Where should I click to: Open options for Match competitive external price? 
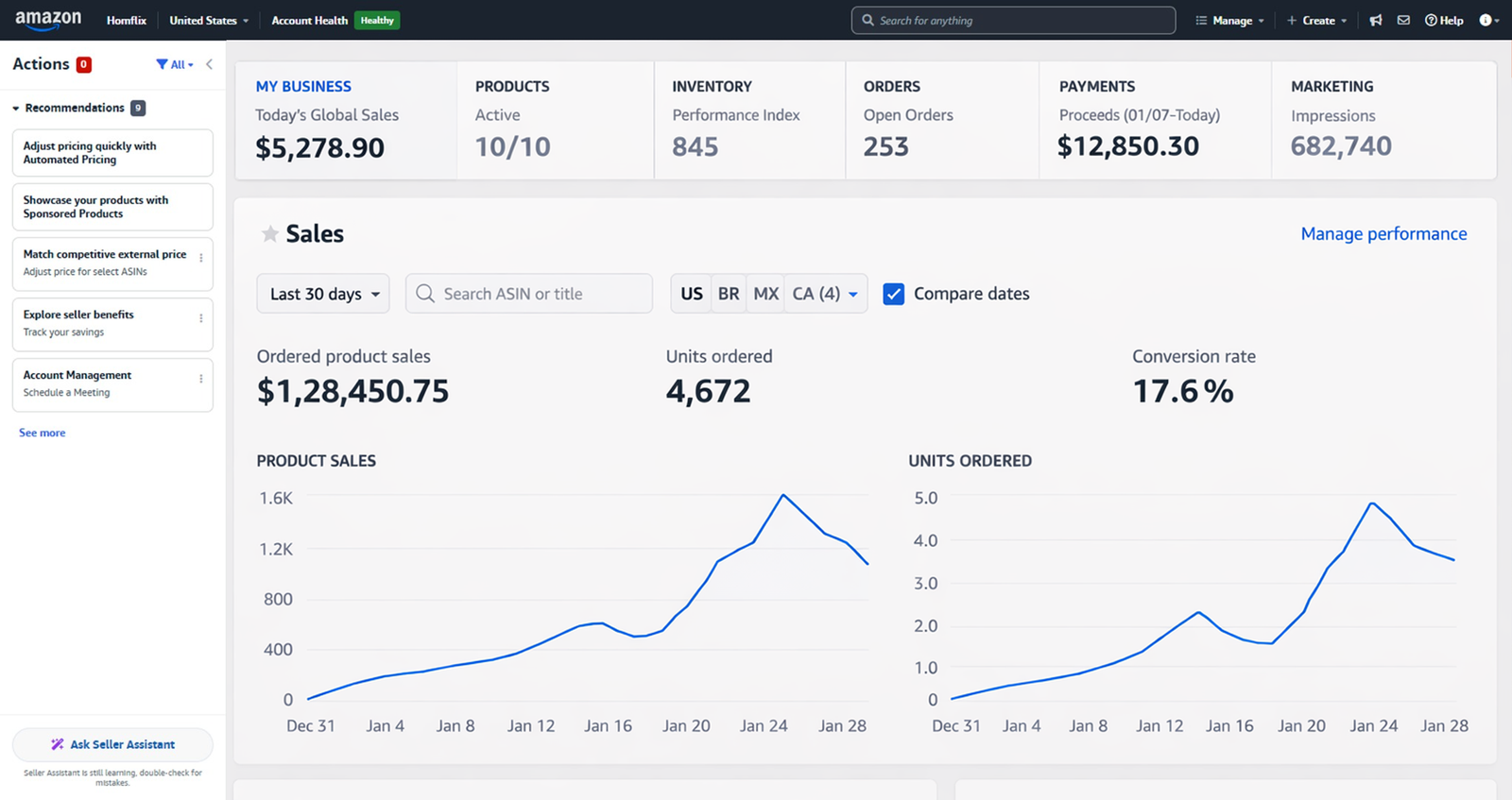(201, 258)
